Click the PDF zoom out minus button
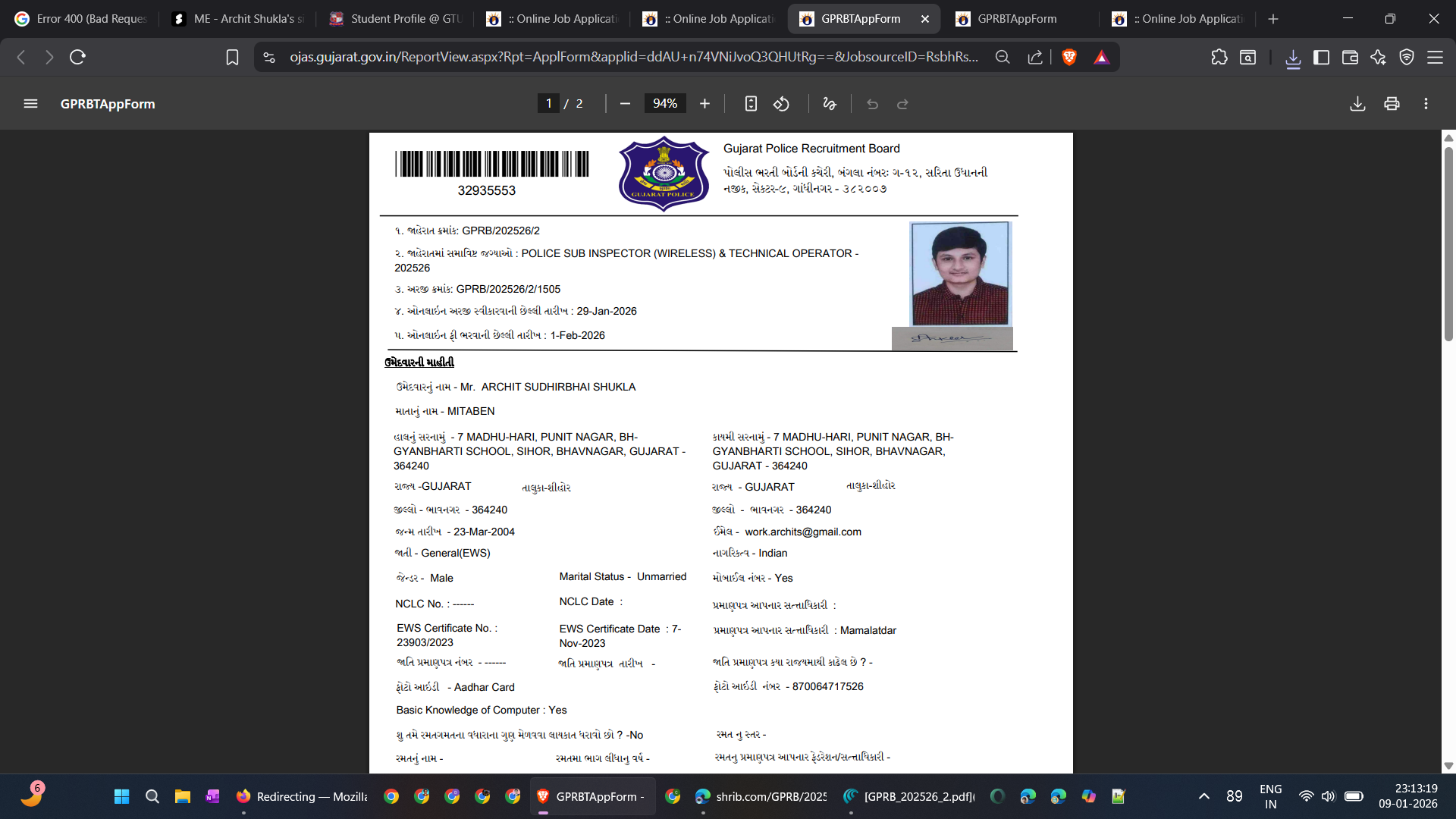1456x819 pixels. coord(625,104)
